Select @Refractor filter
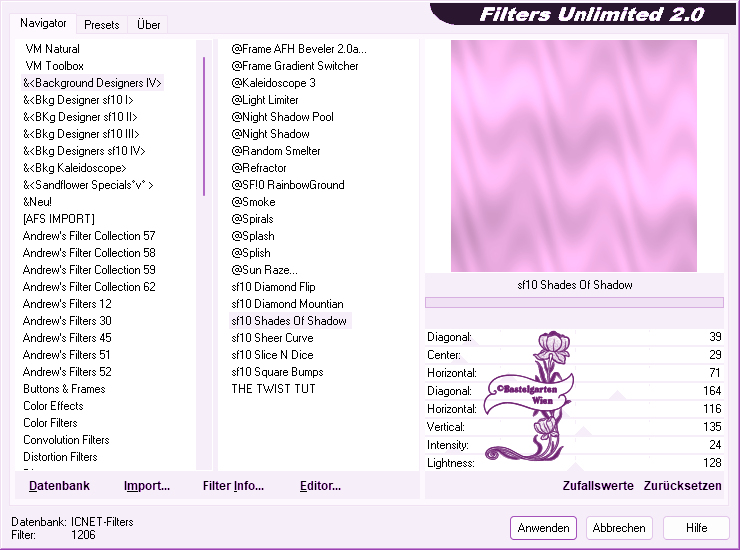Viewport: 740px width, 550px height. pyautogui.click(x=259, y=168)
